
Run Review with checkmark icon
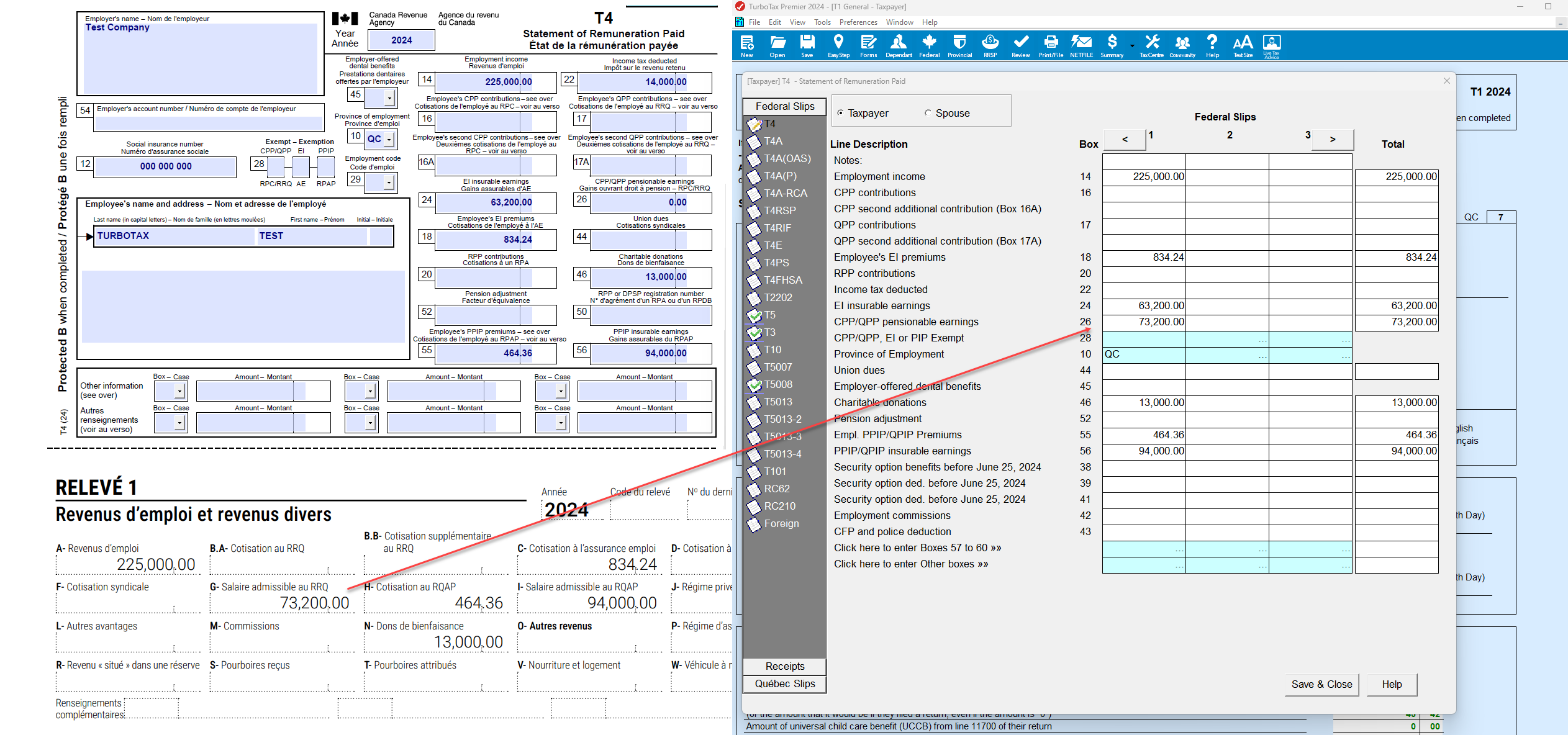coord(1020,46)
